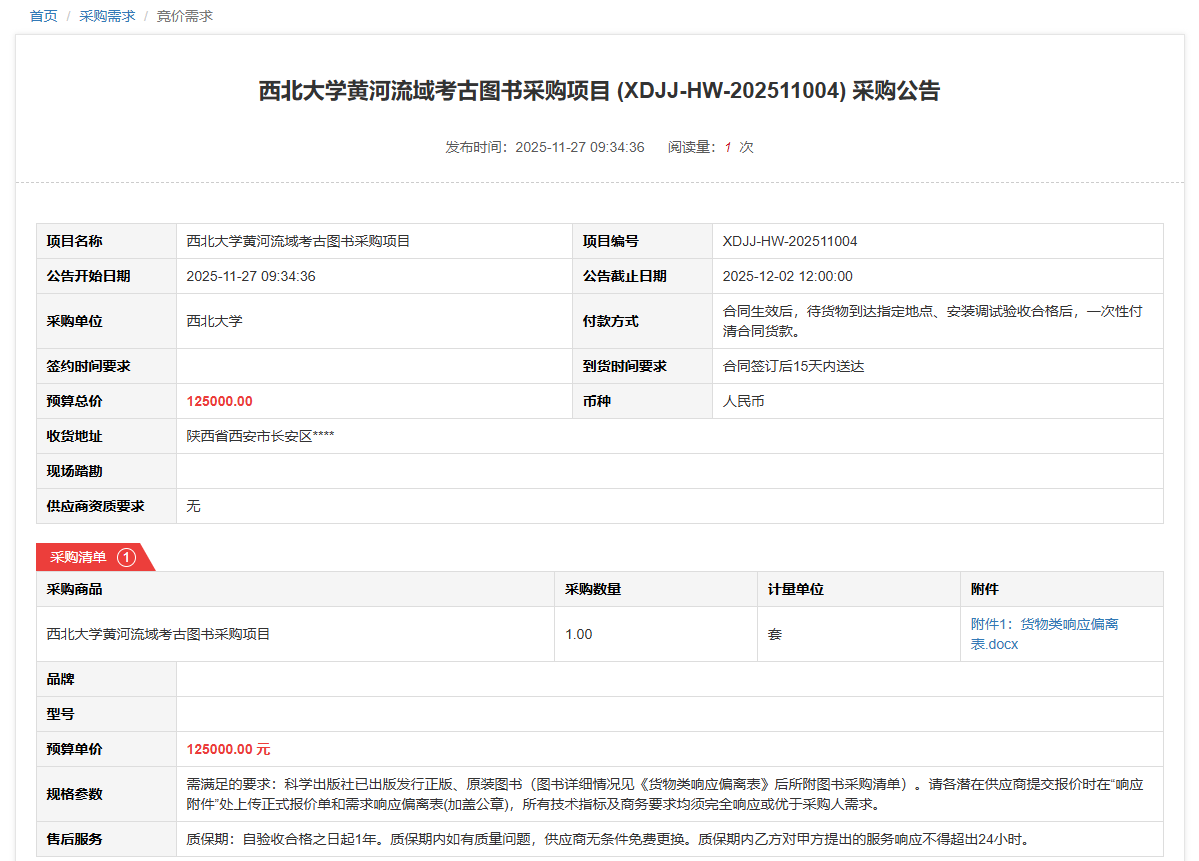
Task: Click project number XDJJ-HW-202511004 in table
Action: pos(790,241)
